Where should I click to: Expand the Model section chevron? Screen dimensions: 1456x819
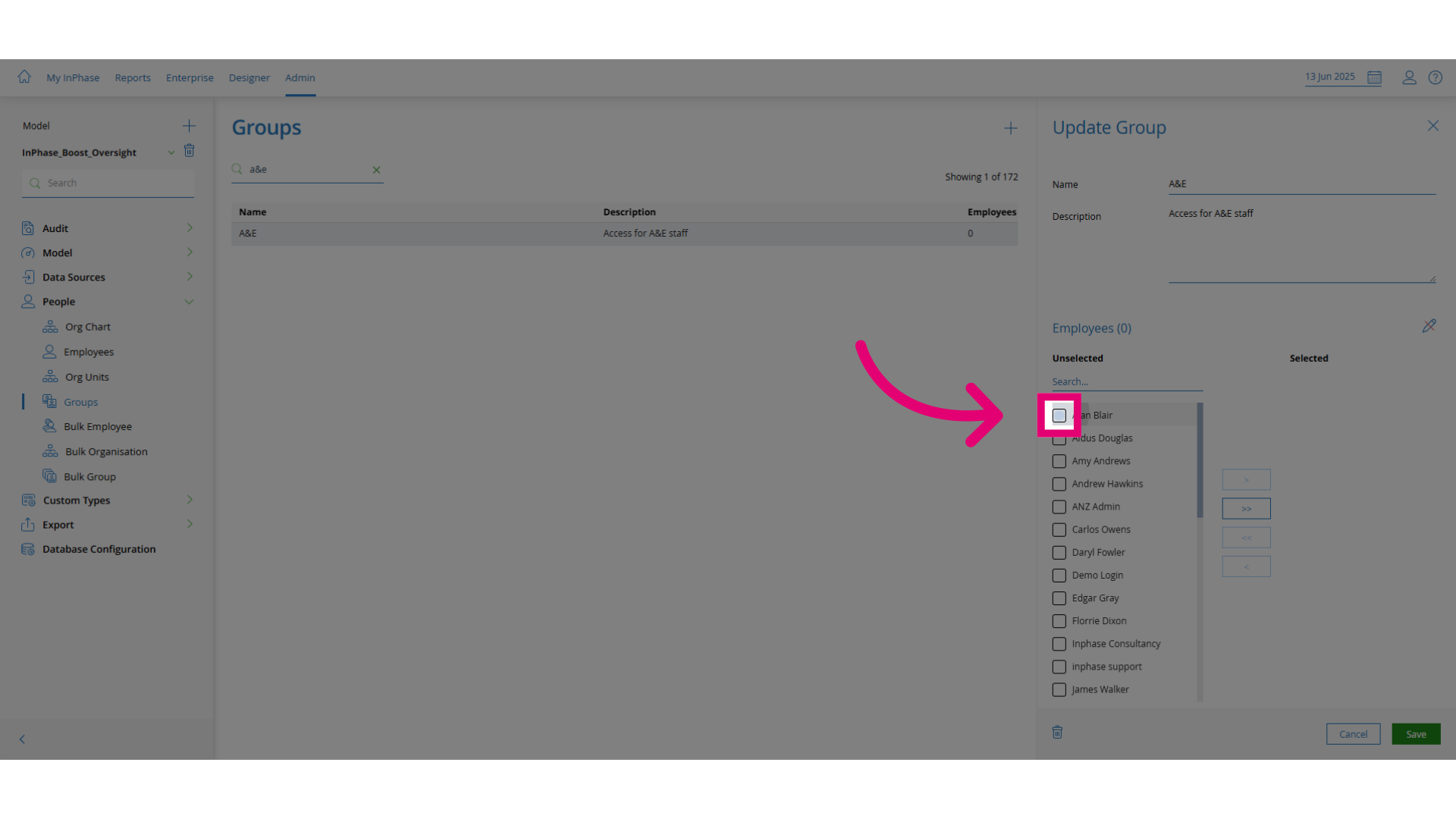190,252
